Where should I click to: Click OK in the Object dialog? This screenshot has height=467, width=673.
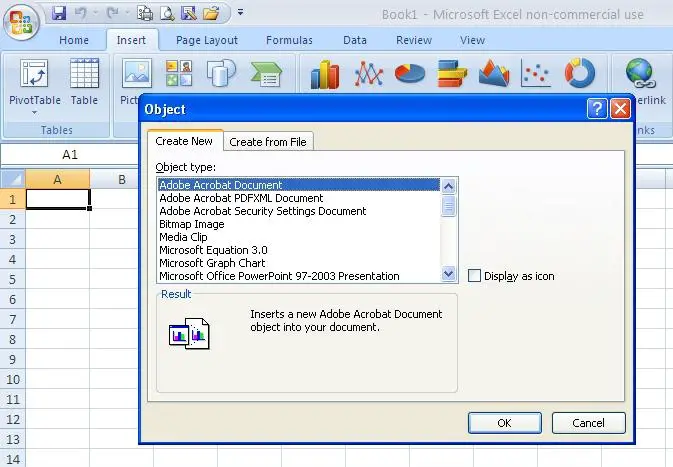click(504, 423)
